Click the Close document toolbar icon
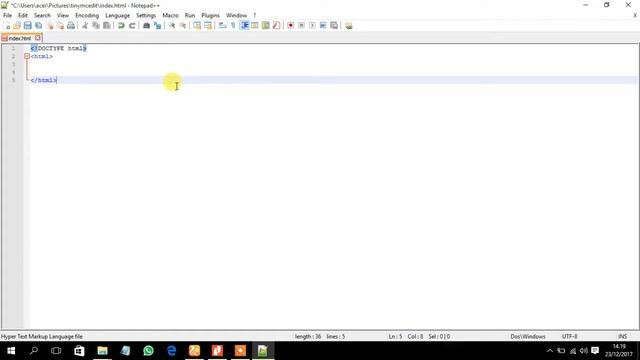Image resolution: width=640 pixels, height=360 pixels. coord(50,26)
